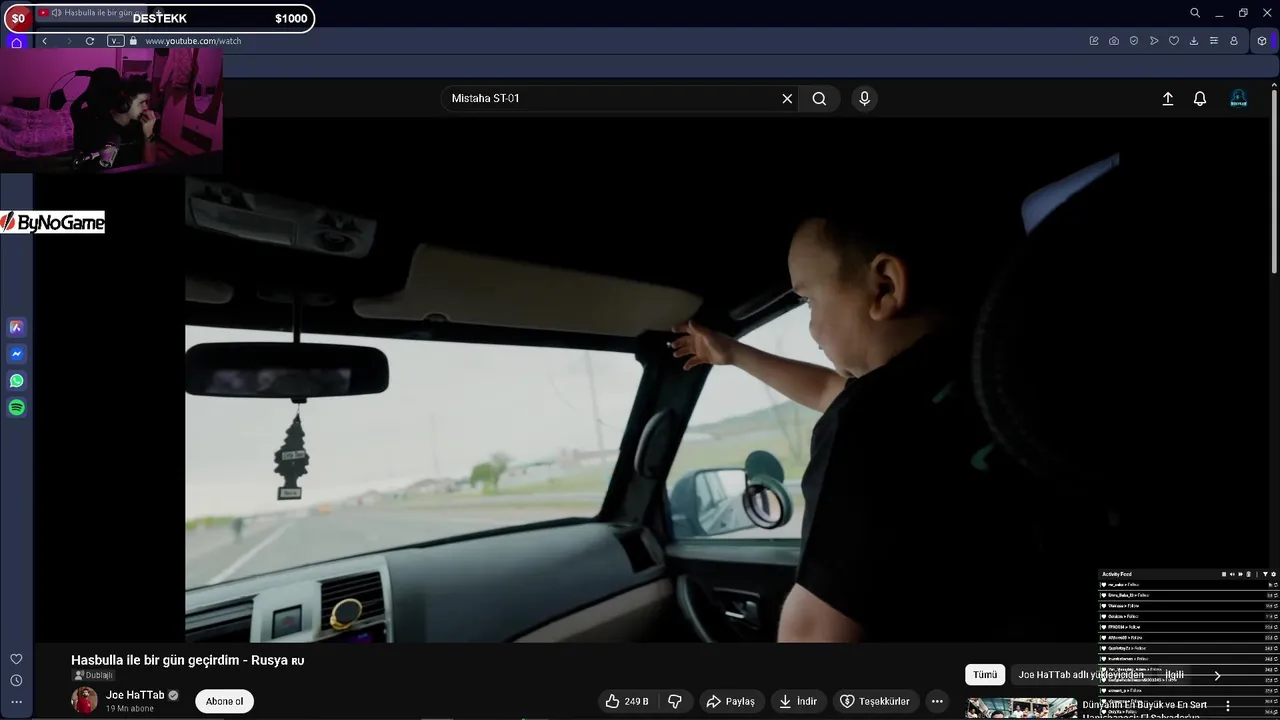This screenshot has height=720, width=1280.
Task: Take a snapshot with the camera icon
Action: pyautogui.click(x=1114, y=41)
